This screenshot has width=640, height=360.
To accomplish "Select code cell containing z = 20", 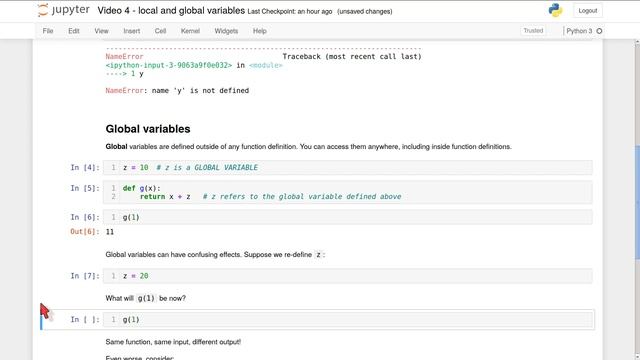I will [347, 276].
